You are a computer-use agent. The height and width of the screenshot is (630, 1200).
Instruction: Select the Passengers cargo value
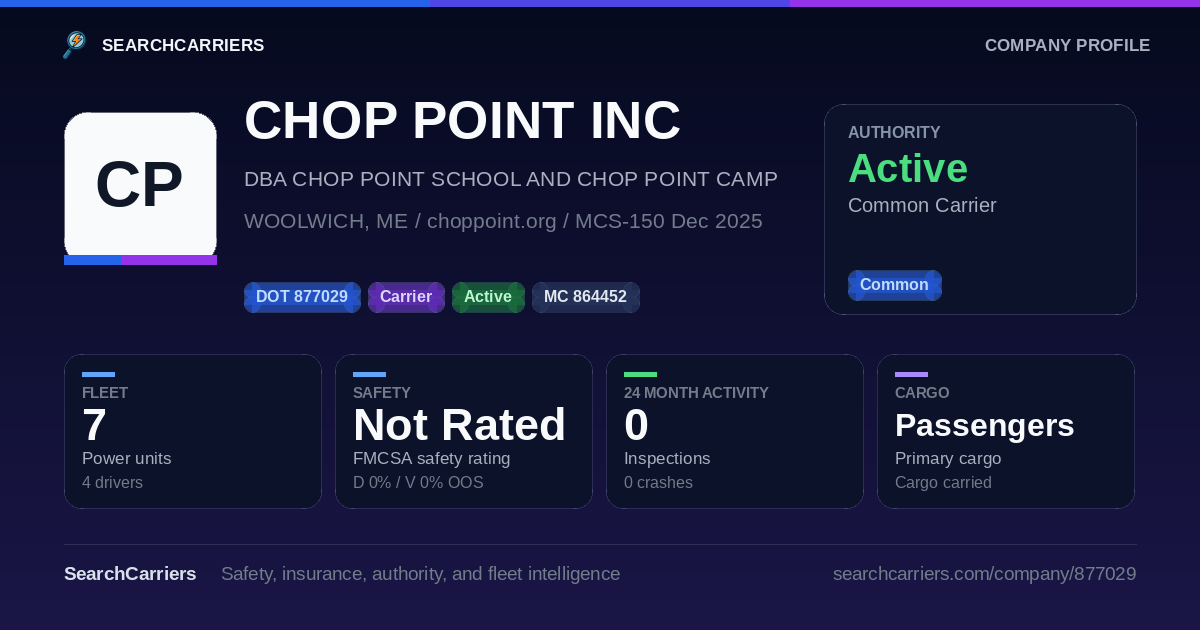tap(984, 425)
